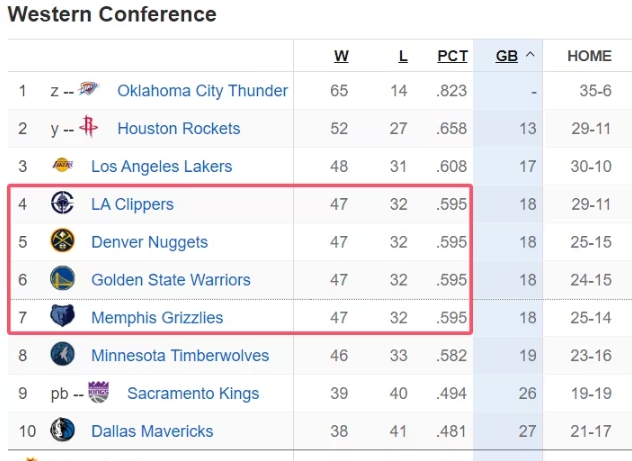Go to Los Angeles Lakers link

click(x=161, y=166)
